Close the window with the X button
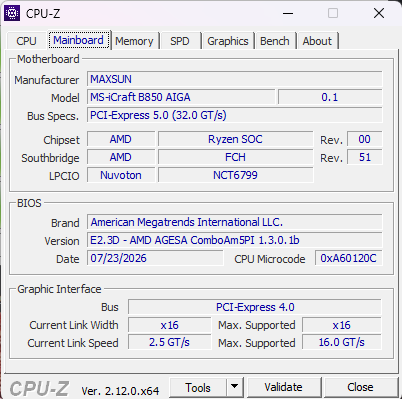 pos(379,14)
